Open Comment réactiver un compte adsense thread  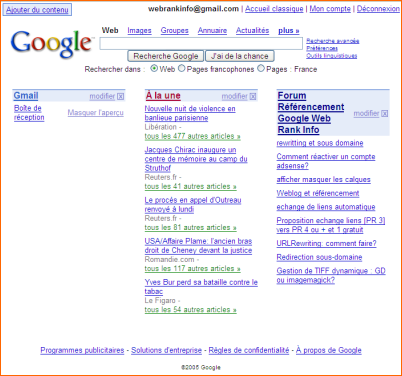(x=326, y=161)
